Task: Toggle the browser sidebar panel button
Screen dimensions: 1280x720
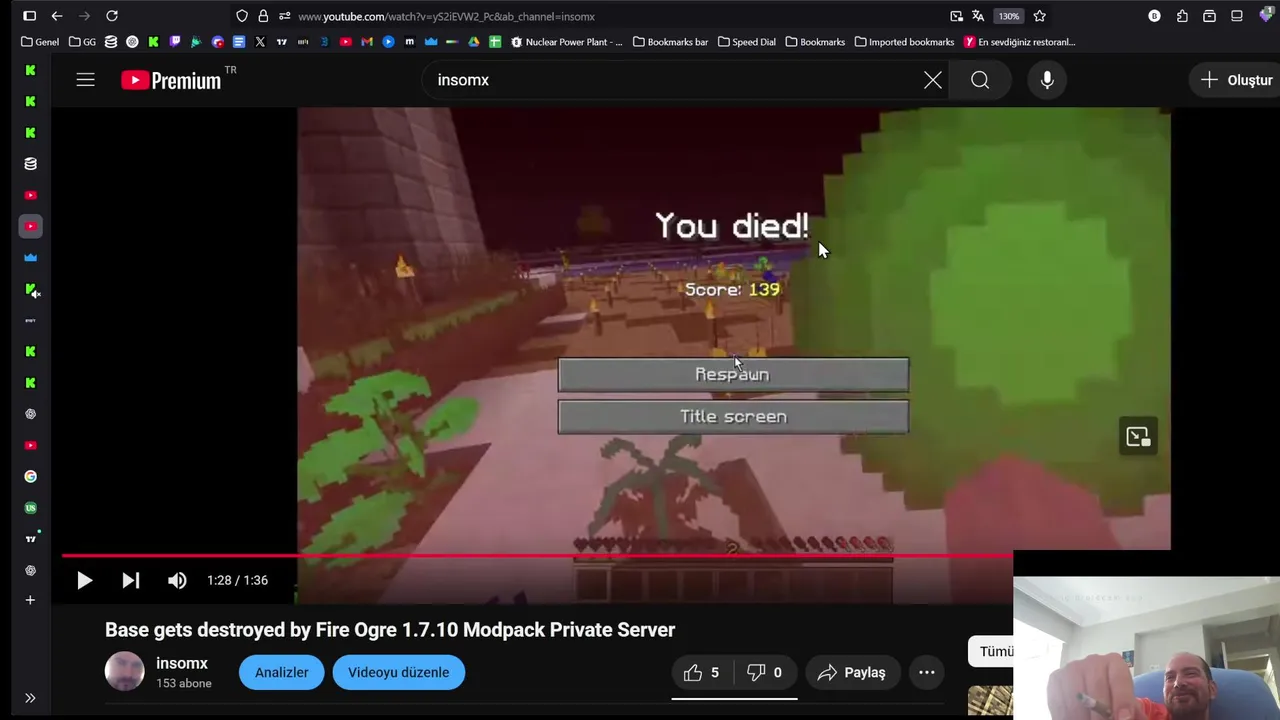Action: click(x=29, y=16)
